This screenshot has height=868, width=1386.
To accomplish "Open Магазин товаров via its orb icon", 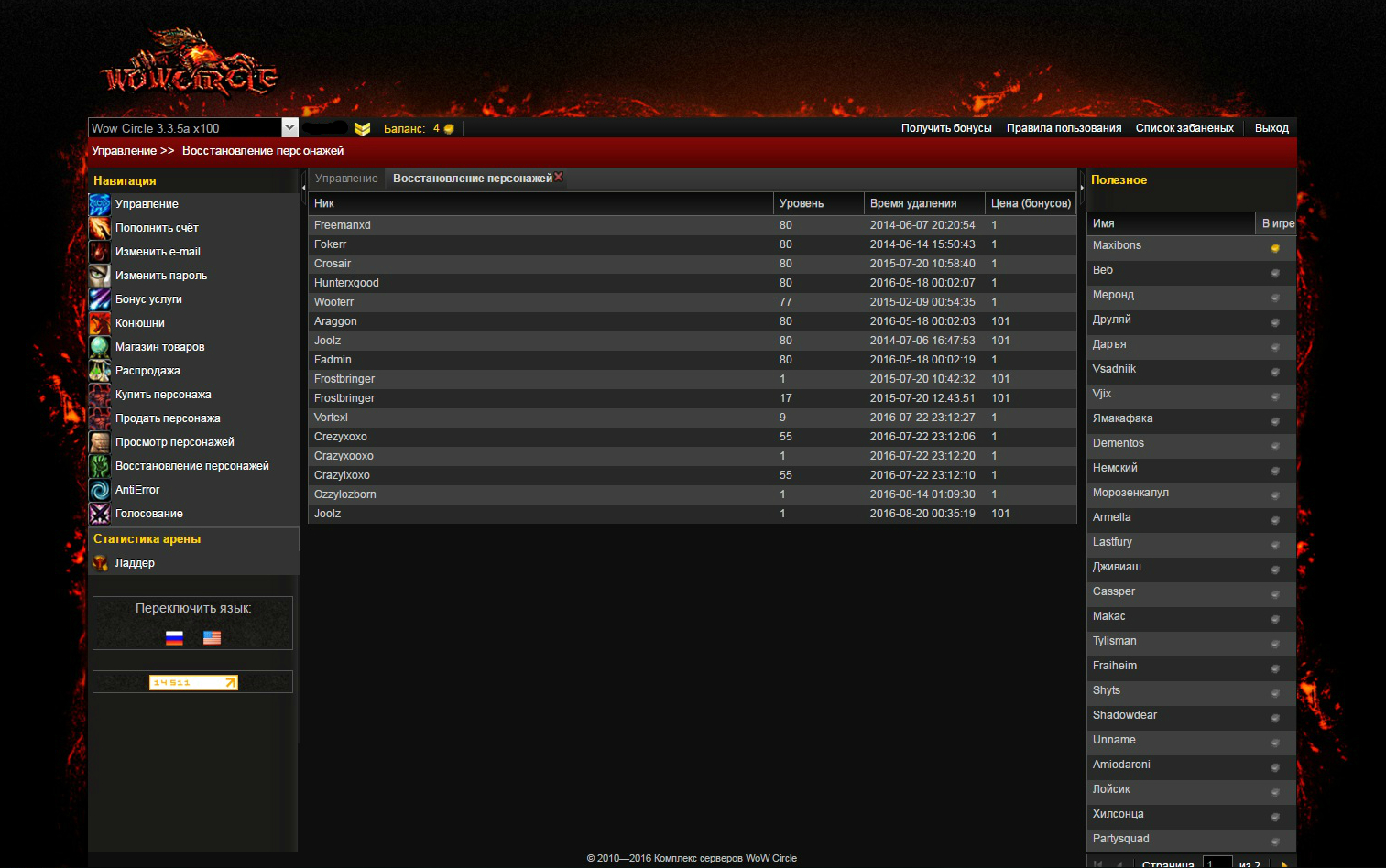I will (x=100, y=347).
